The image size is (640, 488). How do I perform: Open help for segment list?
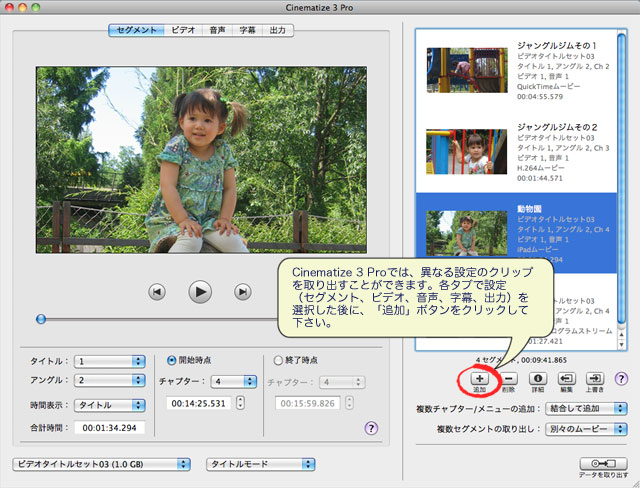tap(621, 379)
